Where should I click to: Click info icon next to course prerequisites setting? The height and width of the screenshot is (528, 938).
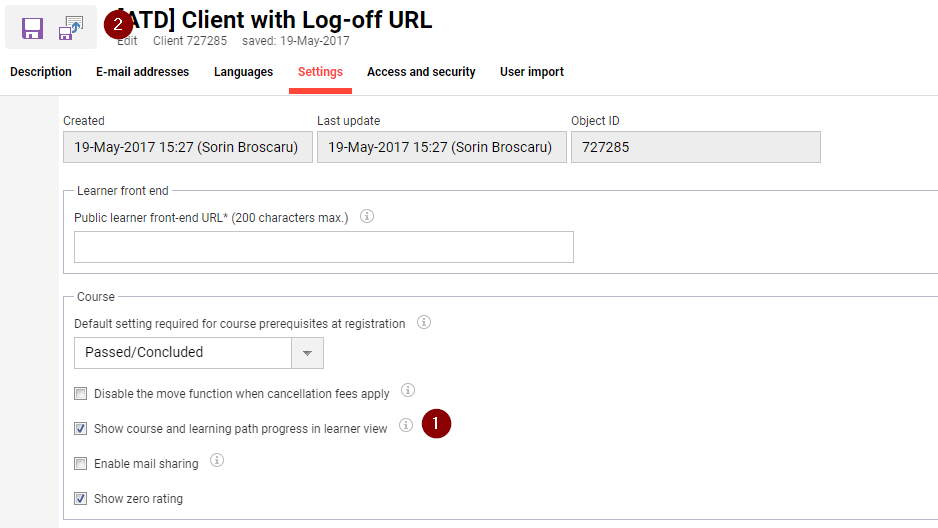(x=424, y=322)
